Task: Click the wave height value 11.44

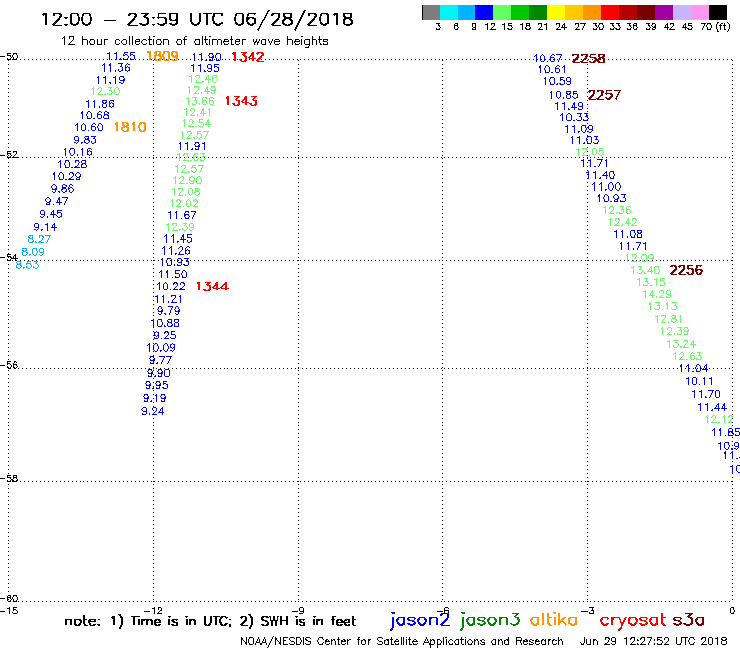Action: [712, 407]
